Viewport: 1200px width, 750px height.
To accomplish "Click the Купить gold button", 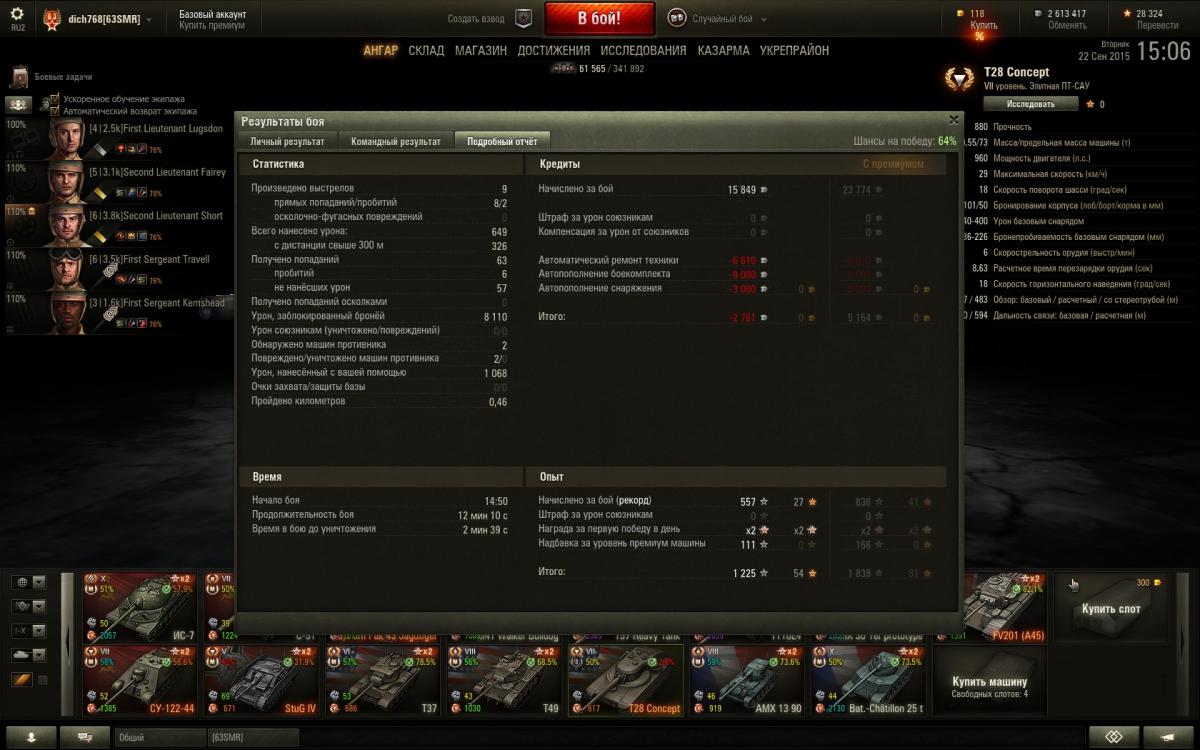I will coord(983,25).
